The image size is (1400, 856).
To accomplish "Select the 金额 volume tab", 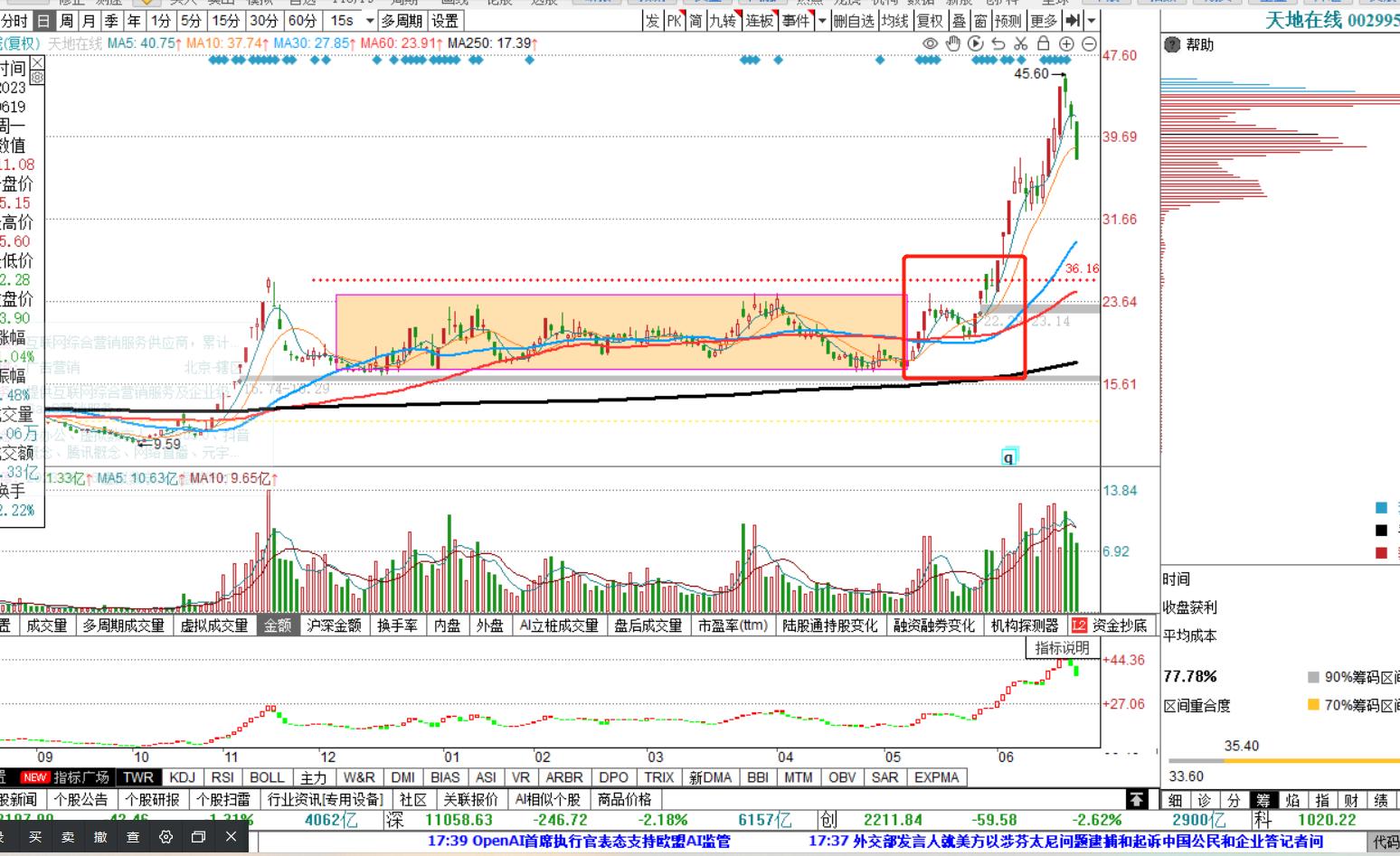I will pos(278,626).
